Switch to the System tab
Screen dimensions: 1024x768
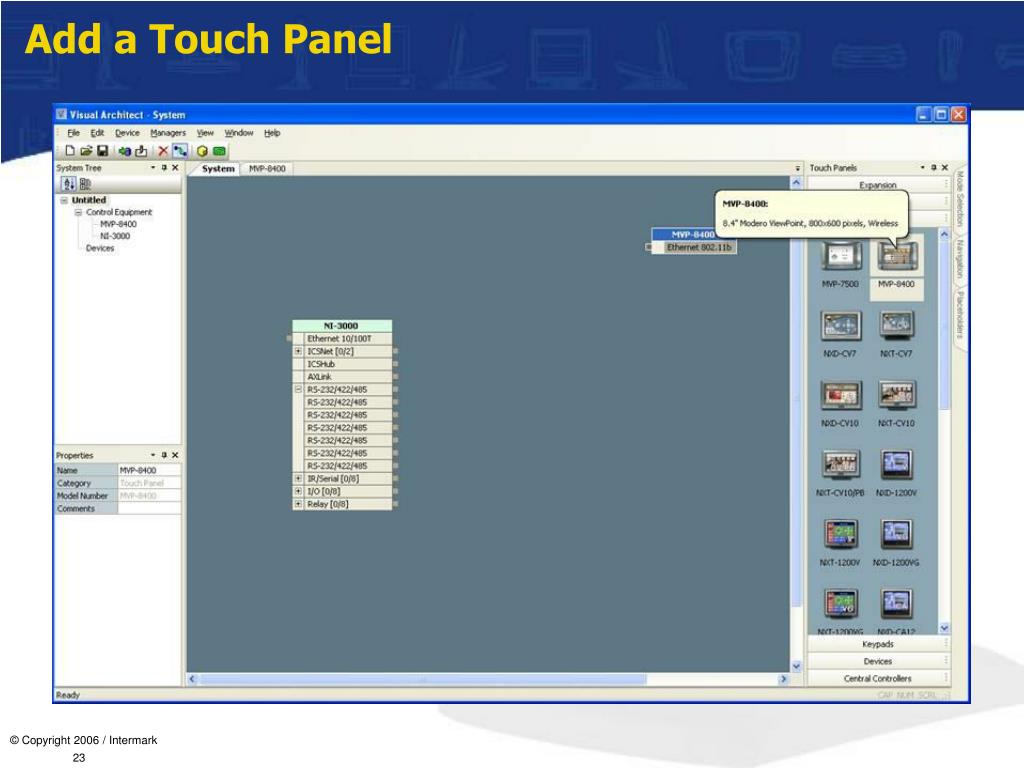click(218, 168)
